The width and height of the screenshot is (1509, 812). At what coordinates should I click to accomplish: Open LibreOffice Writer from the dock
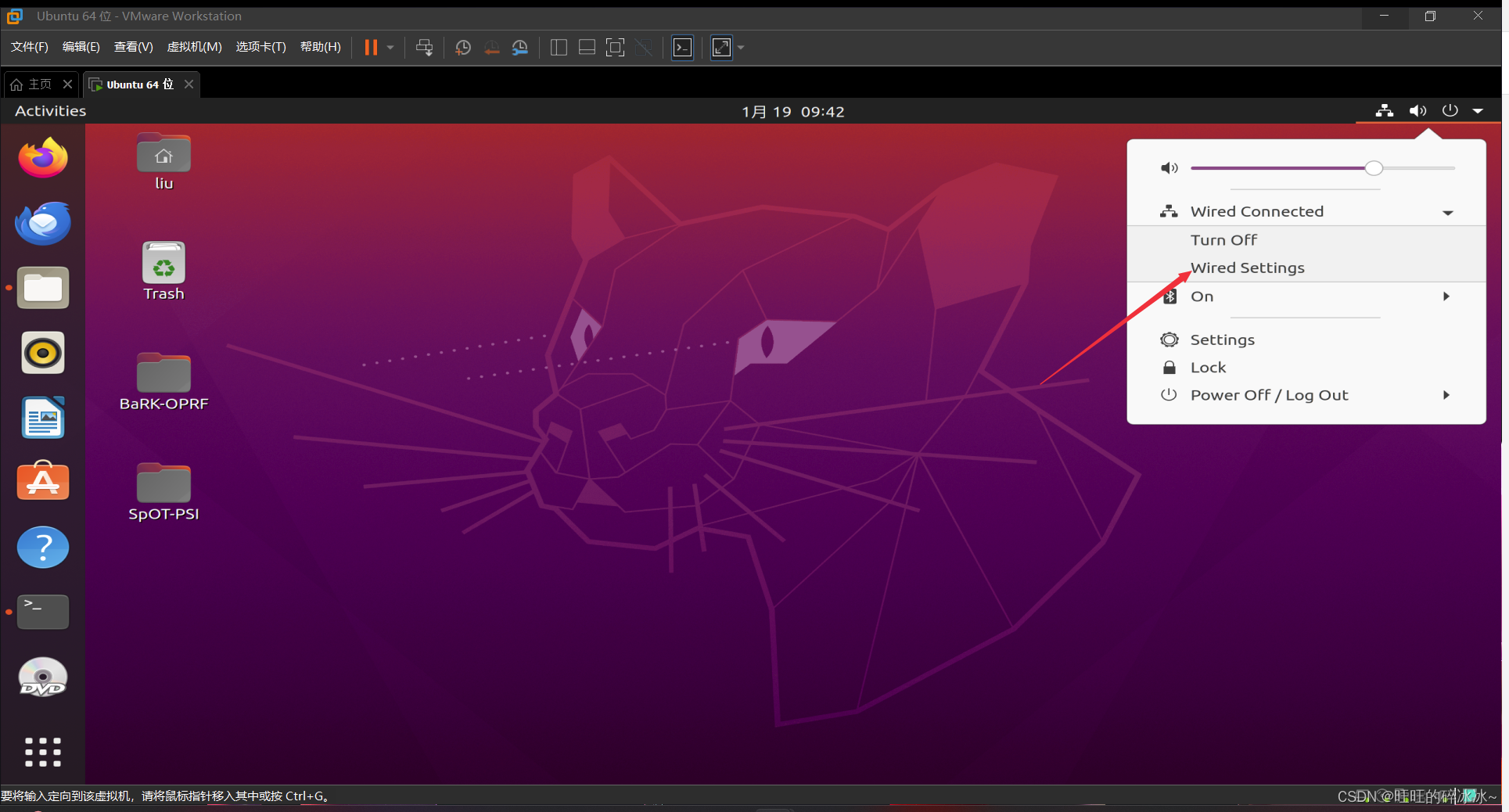point(43,418)
